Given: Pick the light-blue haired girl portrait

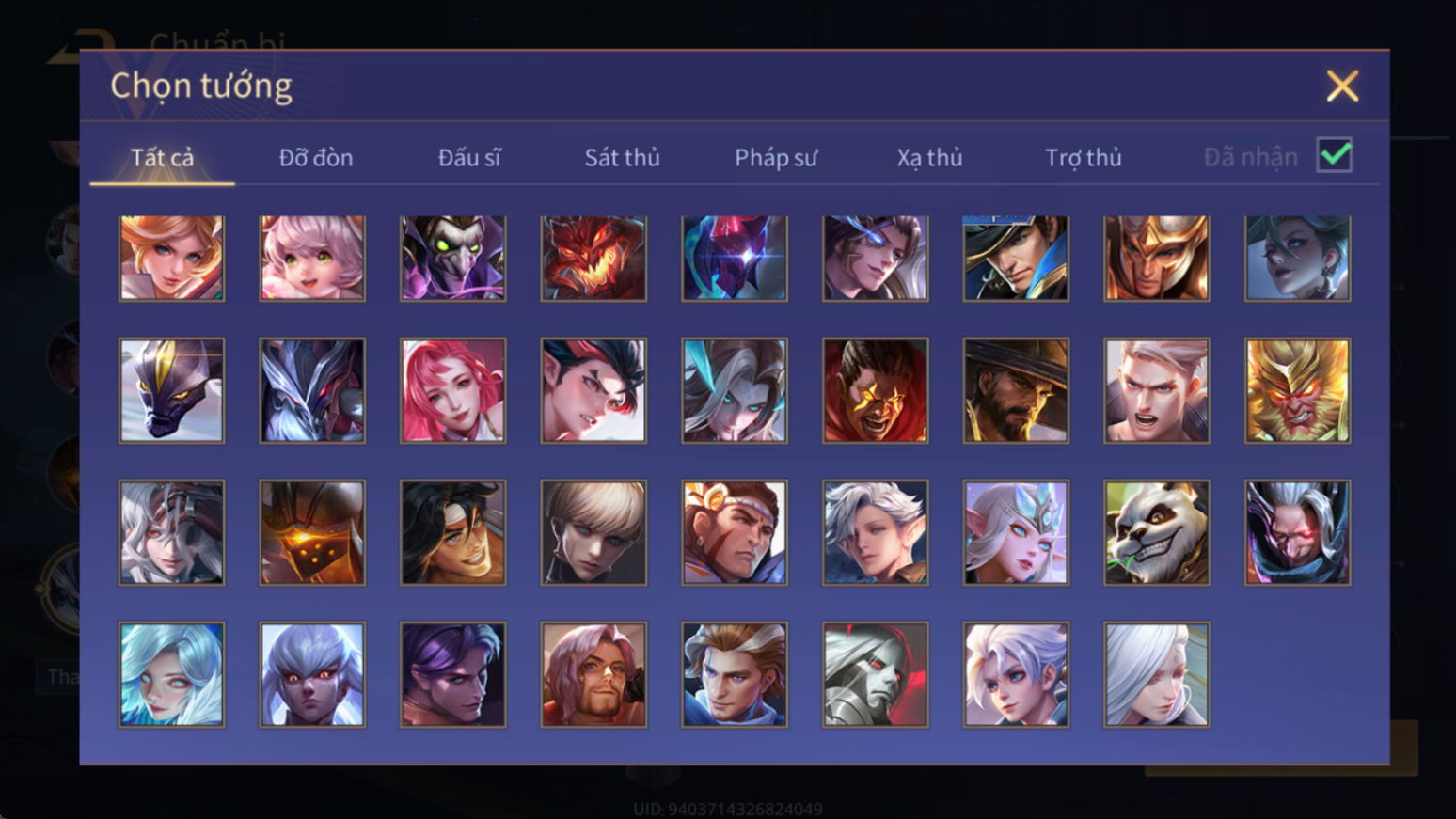Looking at the screenshot, I should pyautogui.click(x=171, y=675).
